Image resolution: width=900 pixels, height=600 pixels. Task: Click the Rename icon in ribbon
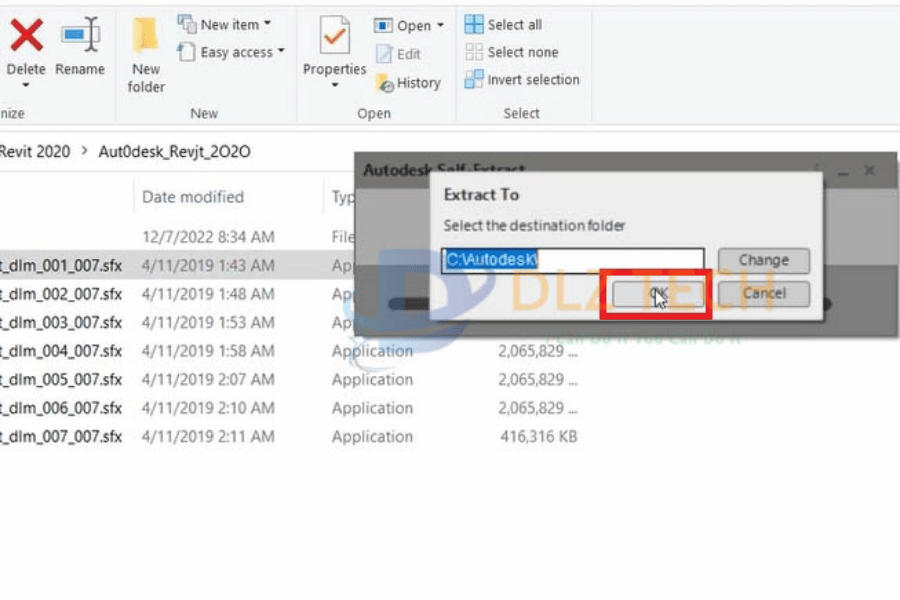80,35
